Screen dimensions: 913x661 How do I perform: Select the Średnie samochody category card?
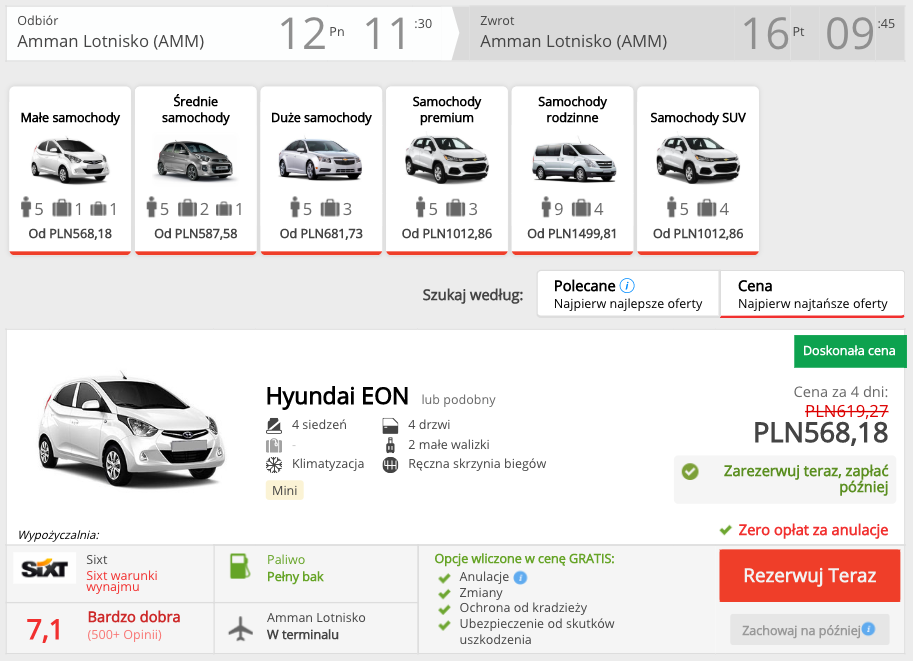(x=196, y=170)
